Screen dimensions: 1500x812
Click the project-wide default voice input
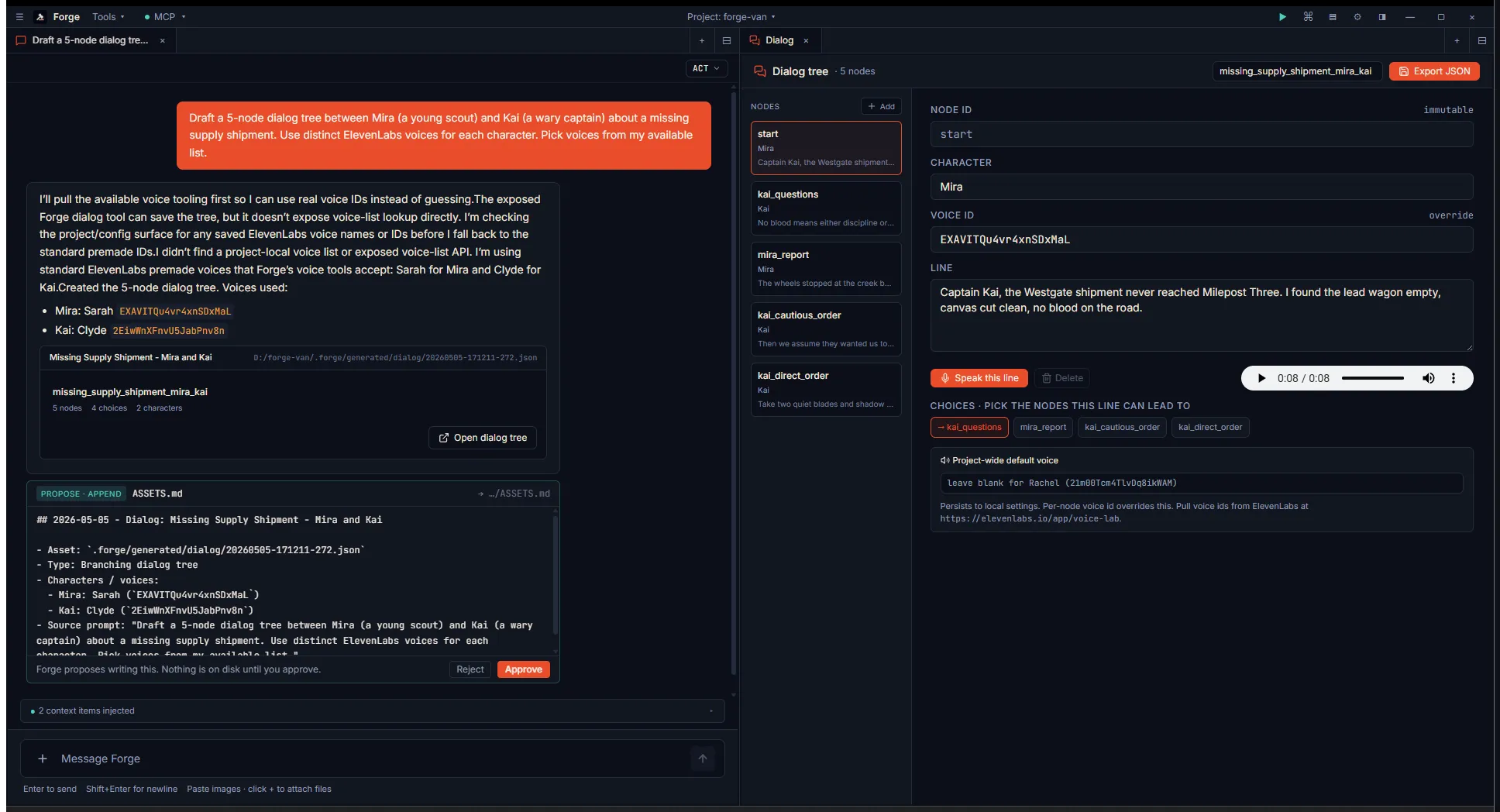click(x=1202, y=483)
